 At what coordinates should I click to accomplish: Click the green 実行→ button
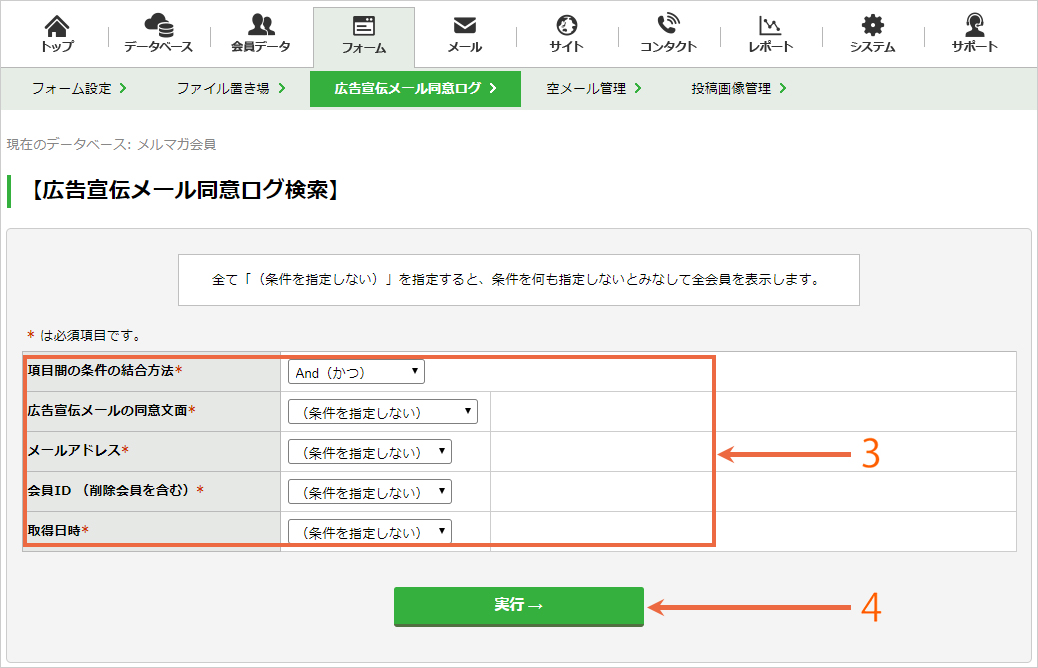[519, 605]
